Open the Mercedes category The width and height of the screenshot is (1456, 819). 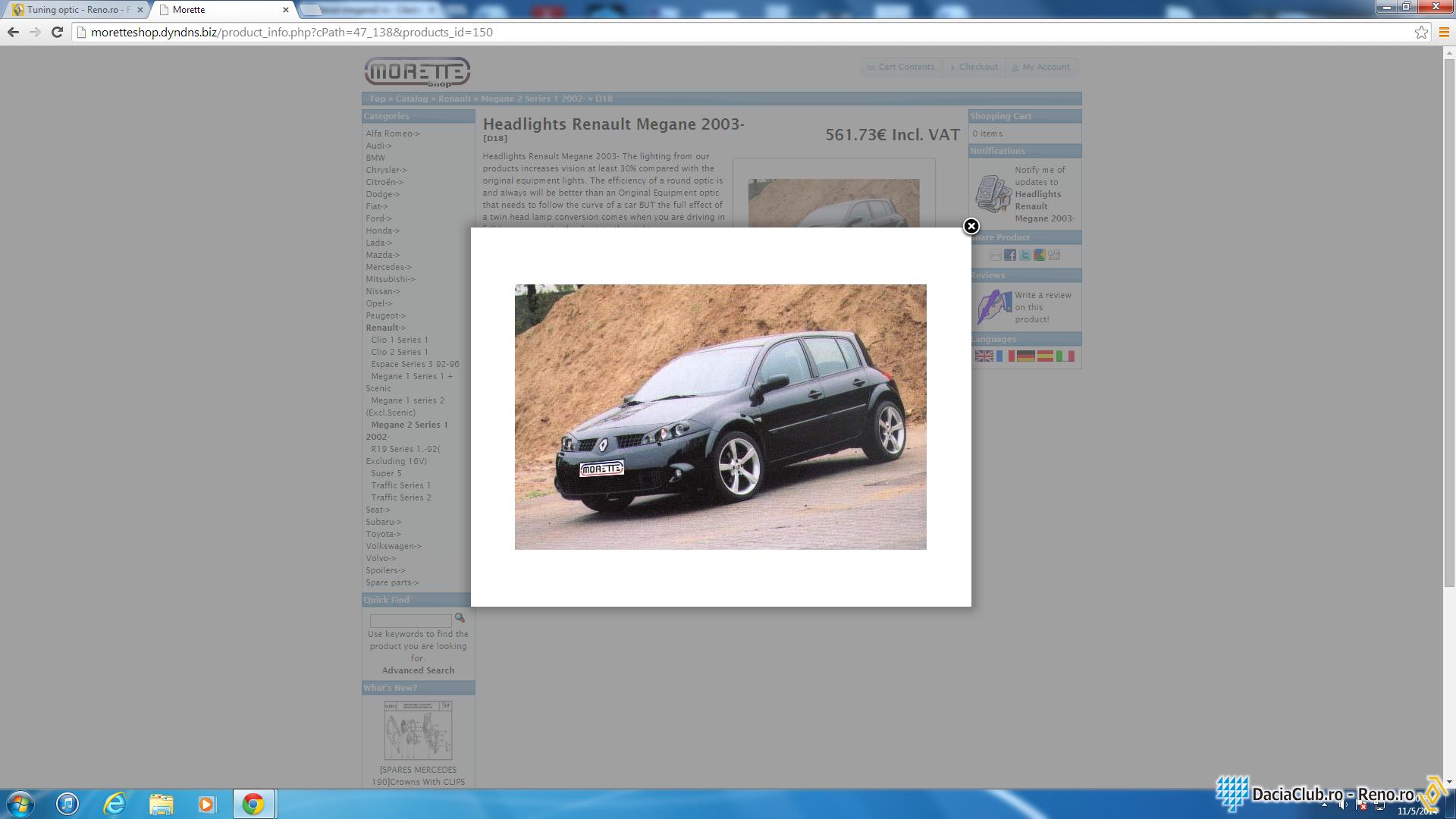388,267
